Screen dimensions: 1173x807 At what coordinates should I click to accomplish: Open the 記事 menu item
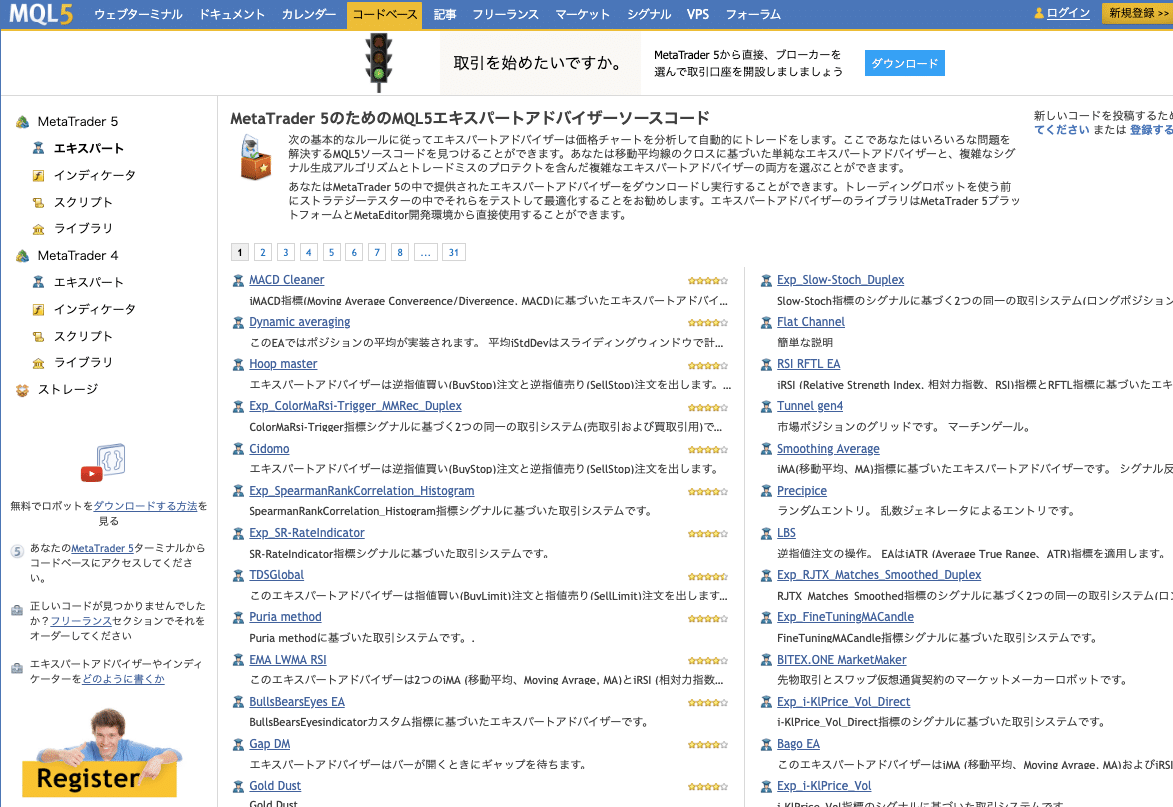(x=445, y=14)
